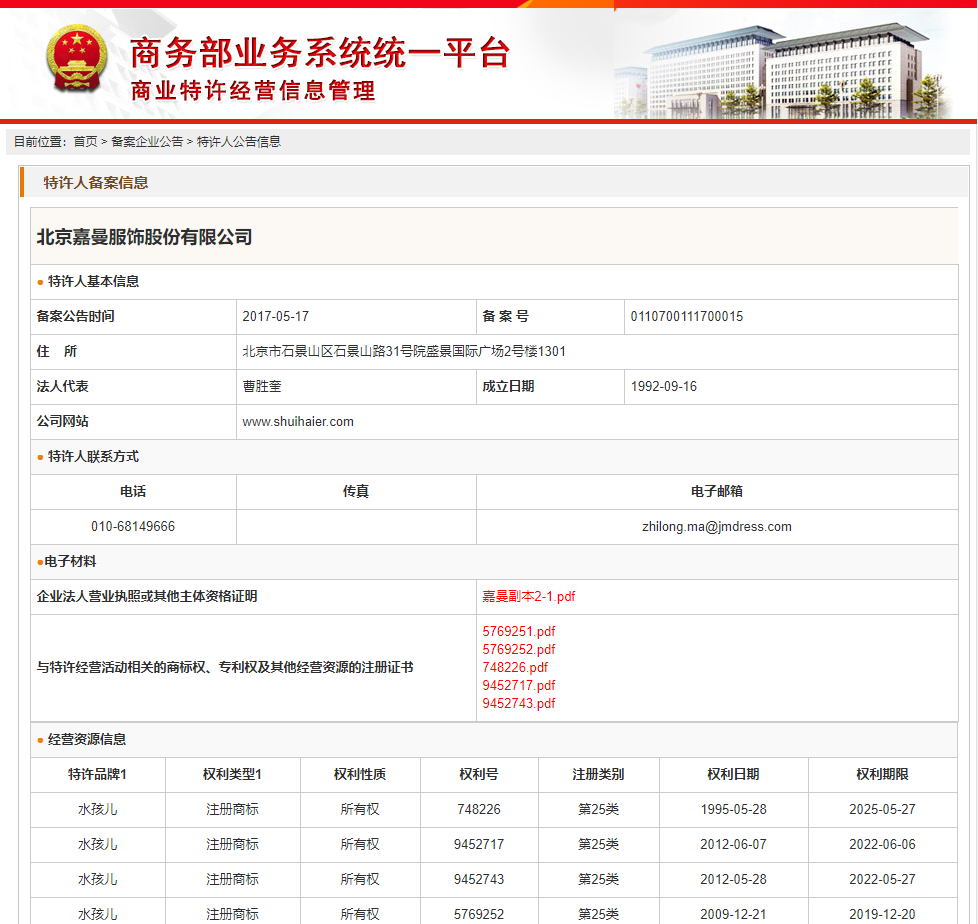Viewport: 978px width, 924px height.
Task: Click the 电话 column header
Action: point(133,492)
